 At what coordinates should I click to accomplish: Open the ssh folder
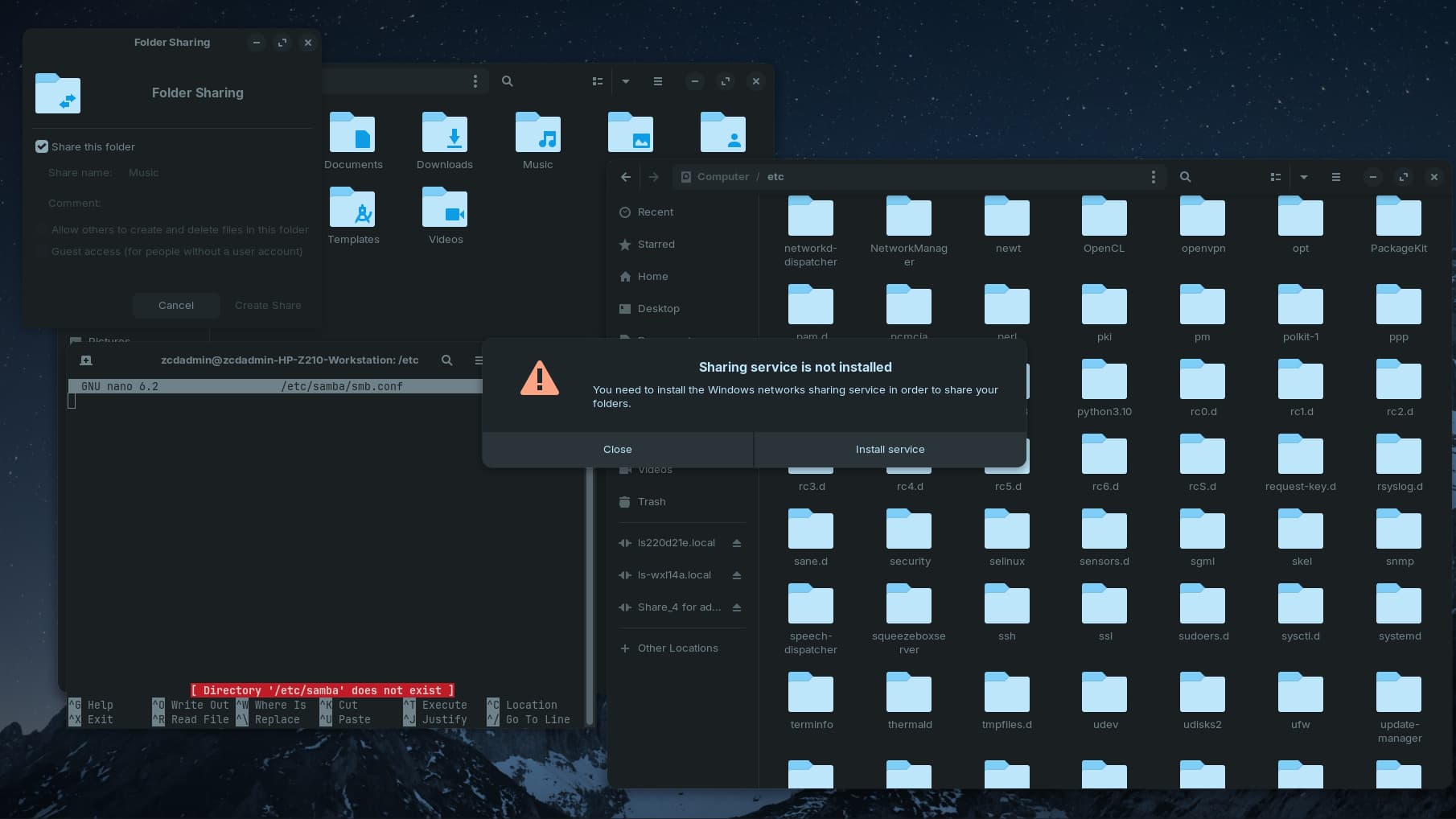tap(1007, 613)
